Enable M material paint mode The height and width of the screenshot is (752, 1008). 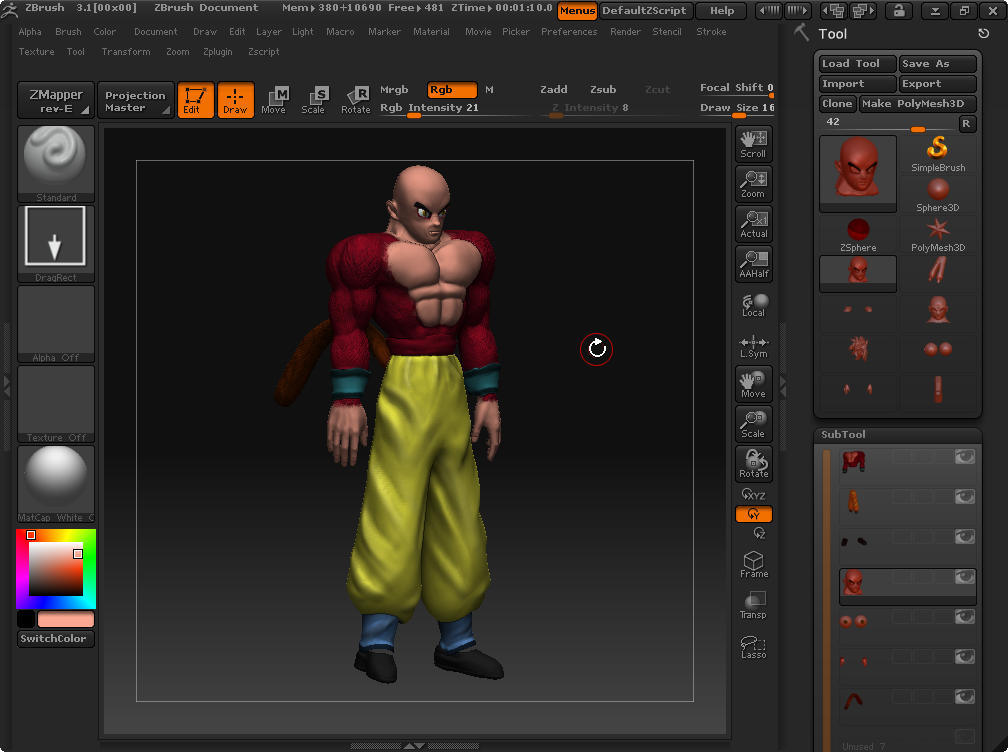(x=489, y=89)
